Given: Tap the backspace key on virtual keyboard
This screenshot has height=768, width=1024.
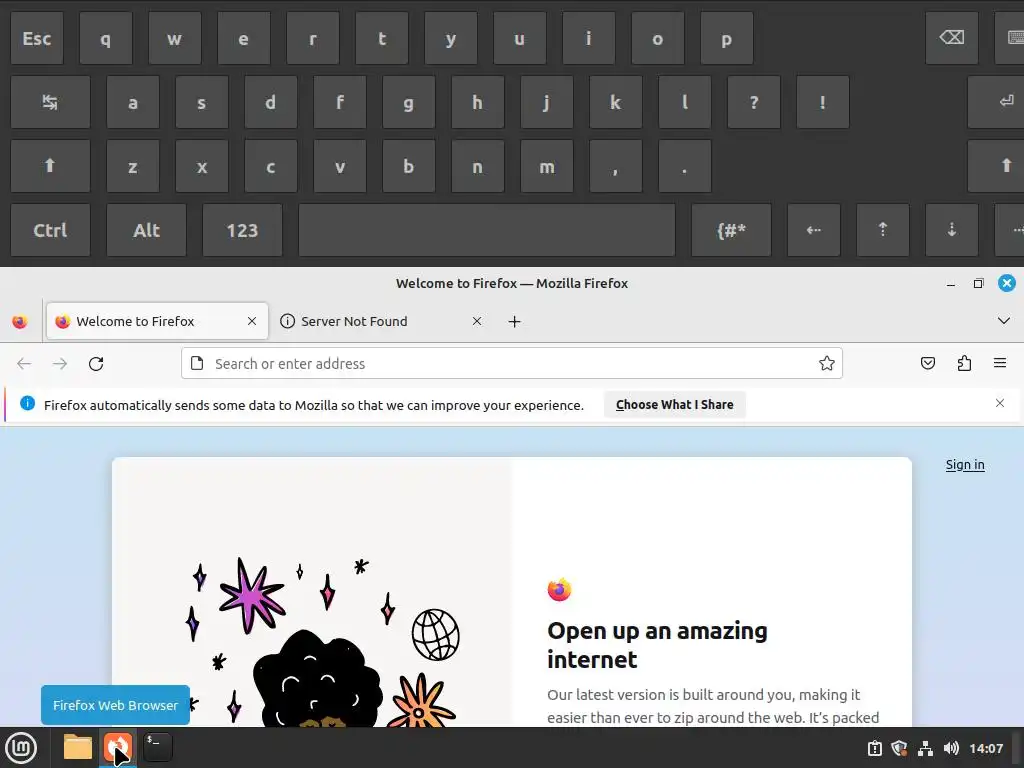Looking at the screenshot, I should [x=952, y=38].
